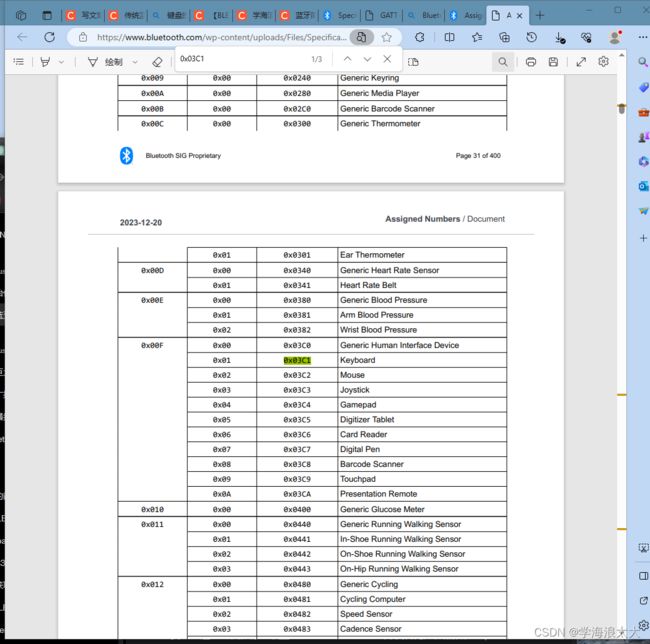Click Generic Human Interface Device cell
The height and width of the screenshot is (644, 650).
pyautogui.click(x=422, y=345)
